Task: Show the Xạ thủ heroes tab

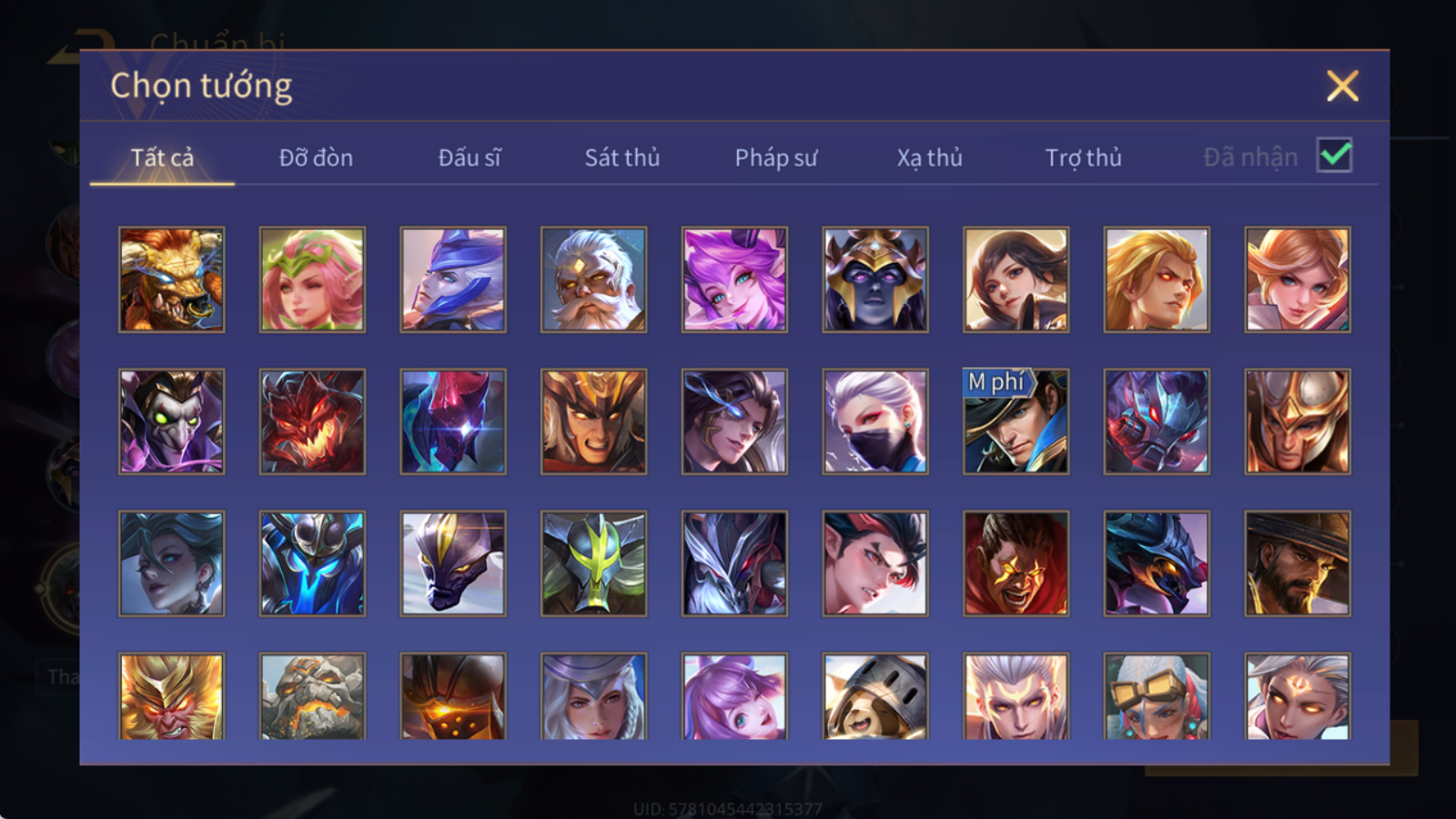Action: 929,157
